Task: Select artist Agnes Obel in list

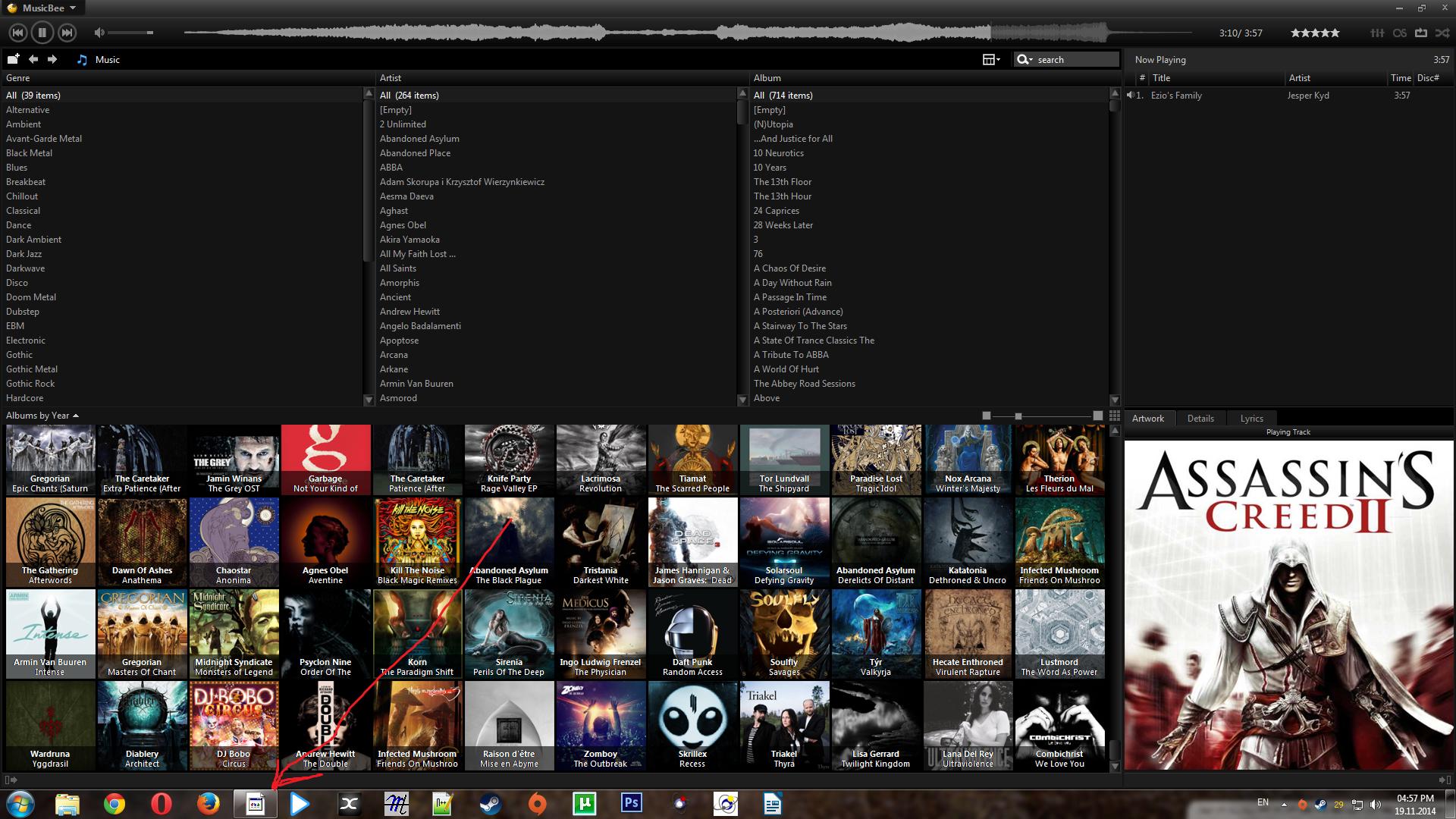Action: (x=403, y=225)
